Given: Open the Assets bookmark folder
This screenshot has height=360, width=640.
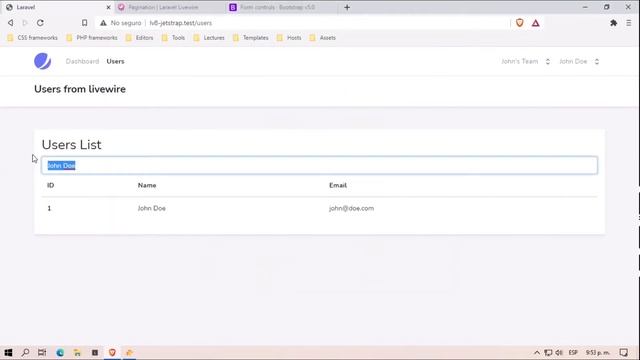Looking at the screenshot, I should [323, 38].
